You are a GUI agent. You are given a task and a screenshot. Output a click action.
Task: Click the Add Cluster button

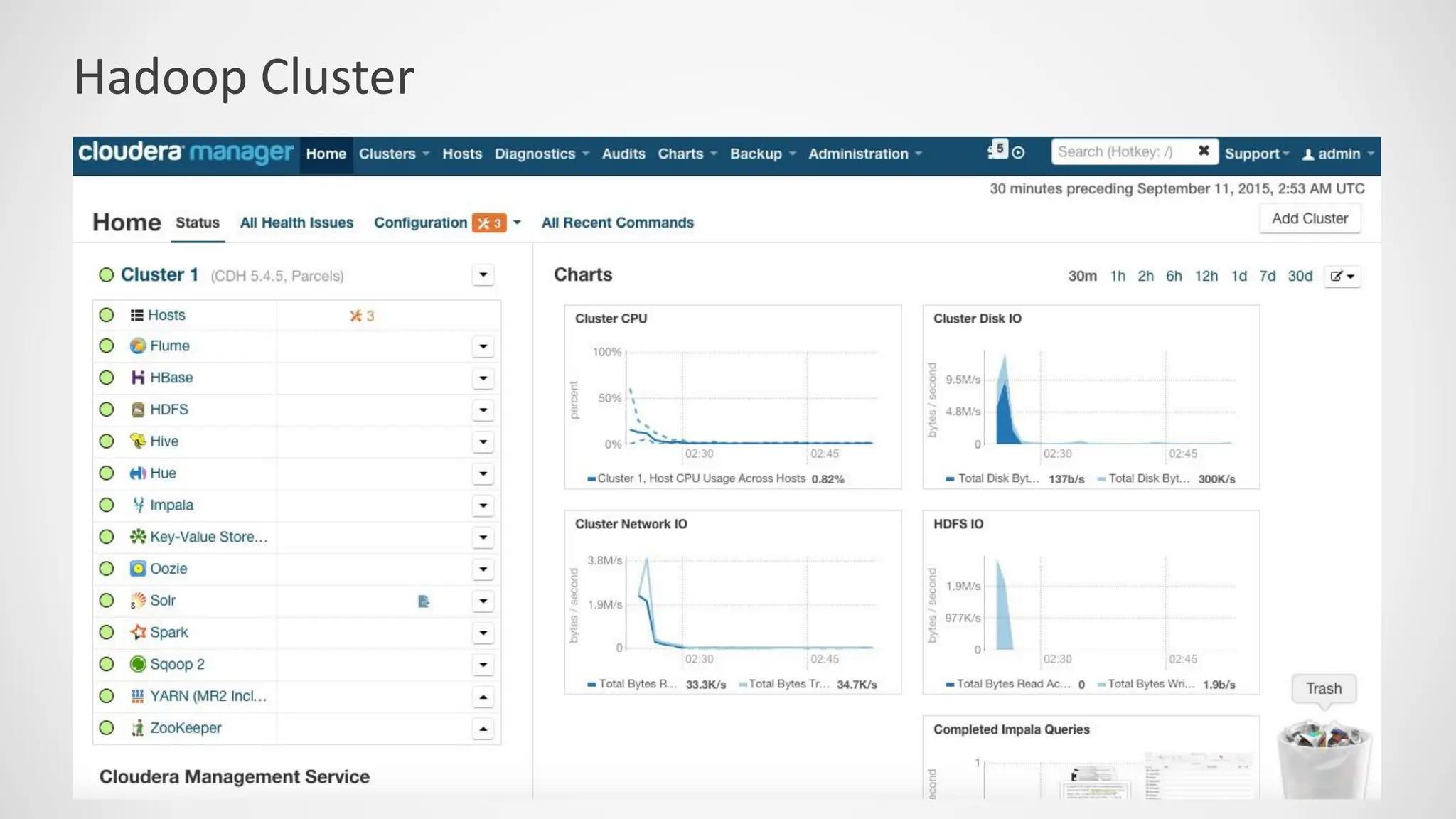click(1310, 219)
